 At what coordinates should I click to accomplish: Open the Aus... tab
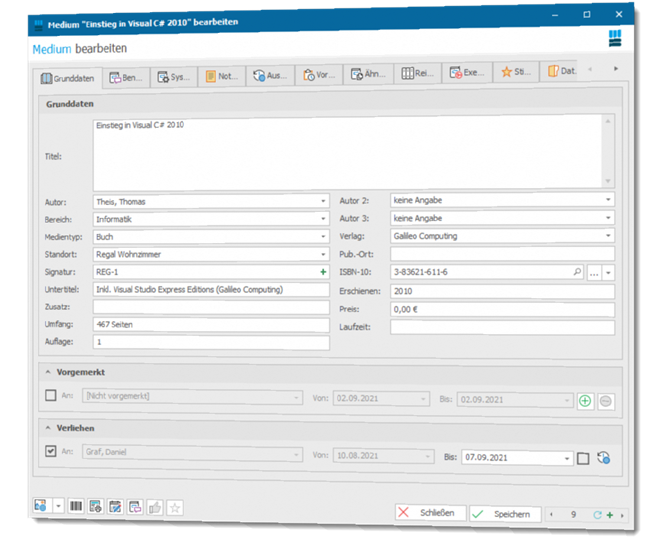point(270,75)
